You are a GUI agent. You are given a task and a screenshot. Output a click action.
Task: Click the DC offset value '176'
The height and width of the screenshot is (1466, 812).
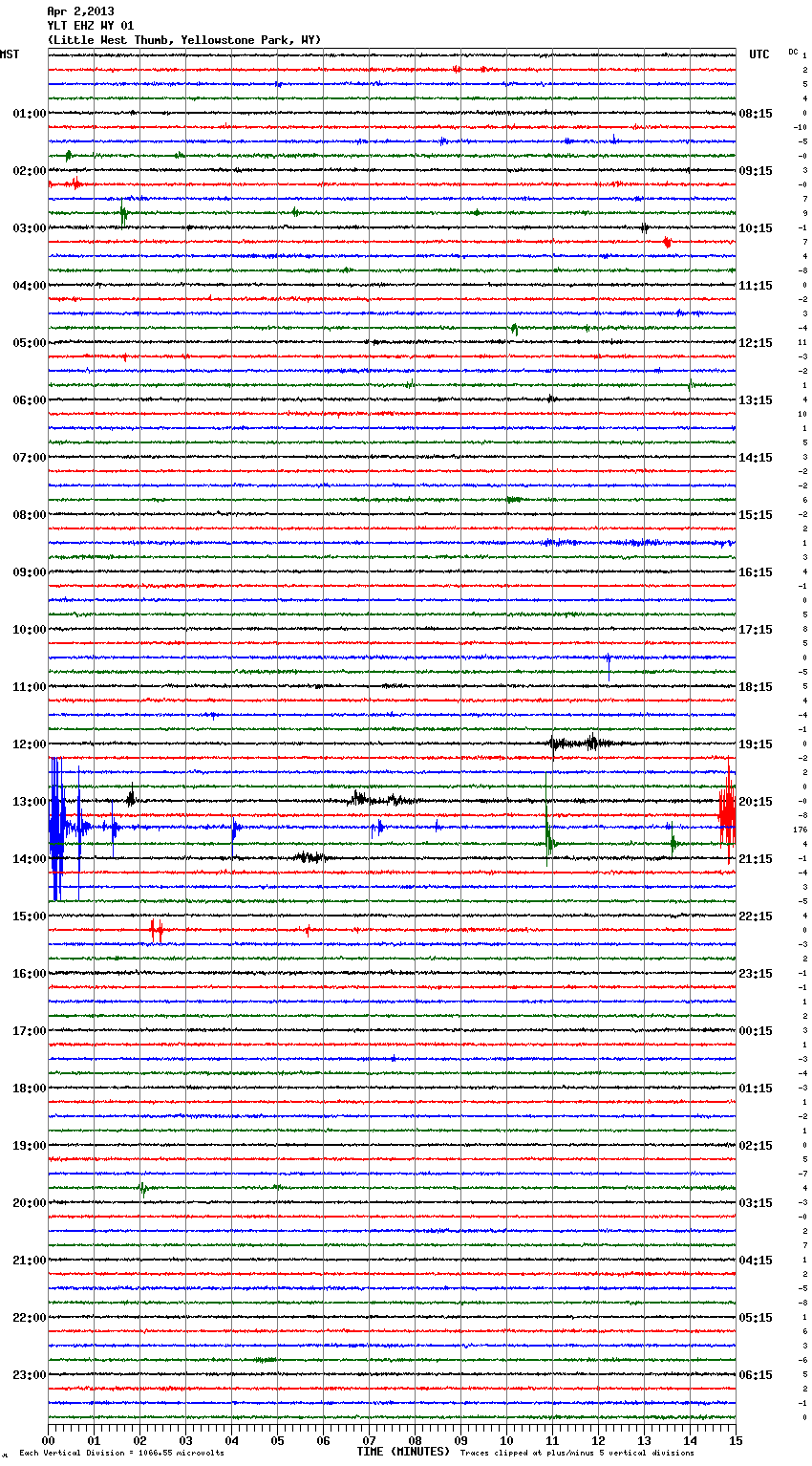[800, 830]
